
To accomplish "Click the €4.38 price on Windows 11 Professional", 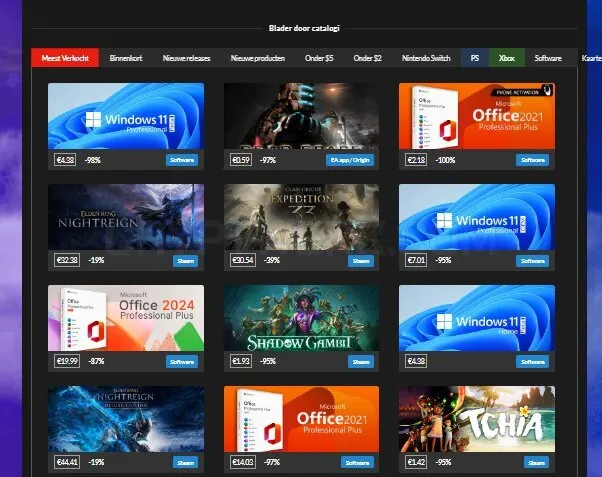I will coord(65,160).
